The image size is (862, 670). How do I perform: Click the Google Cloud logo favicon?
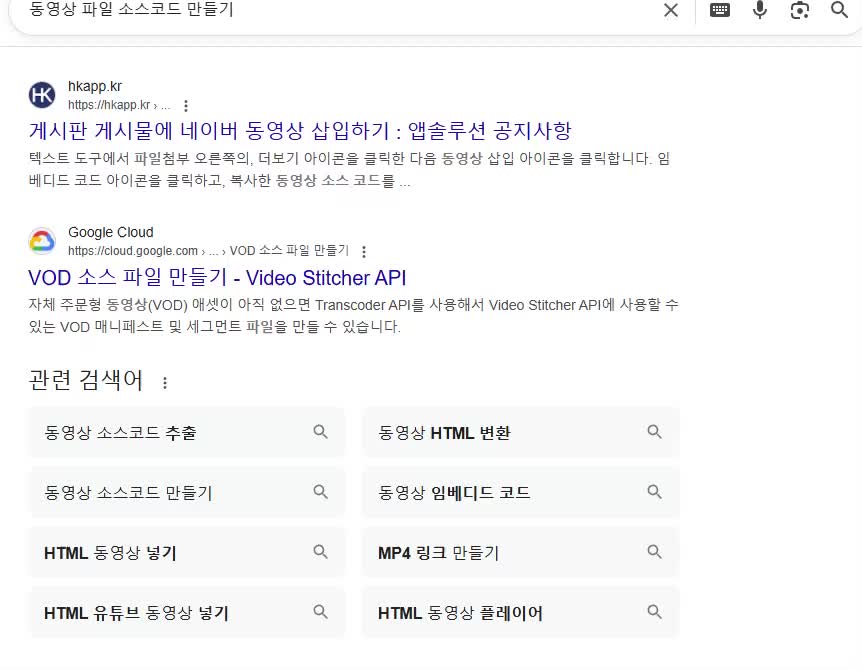pyautogui.click(x=42, y=241)
